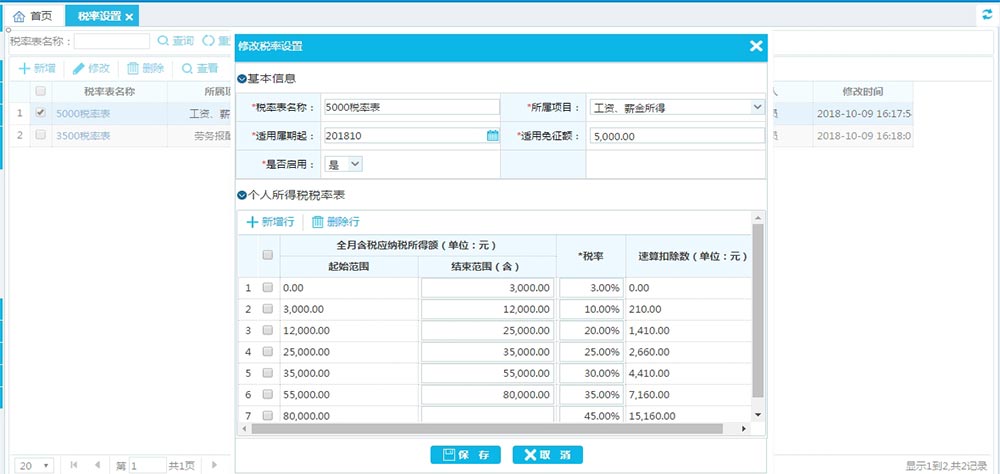Open the 5000税率表 link in the list
The image size is (1000, 474).
click(83, 114)
